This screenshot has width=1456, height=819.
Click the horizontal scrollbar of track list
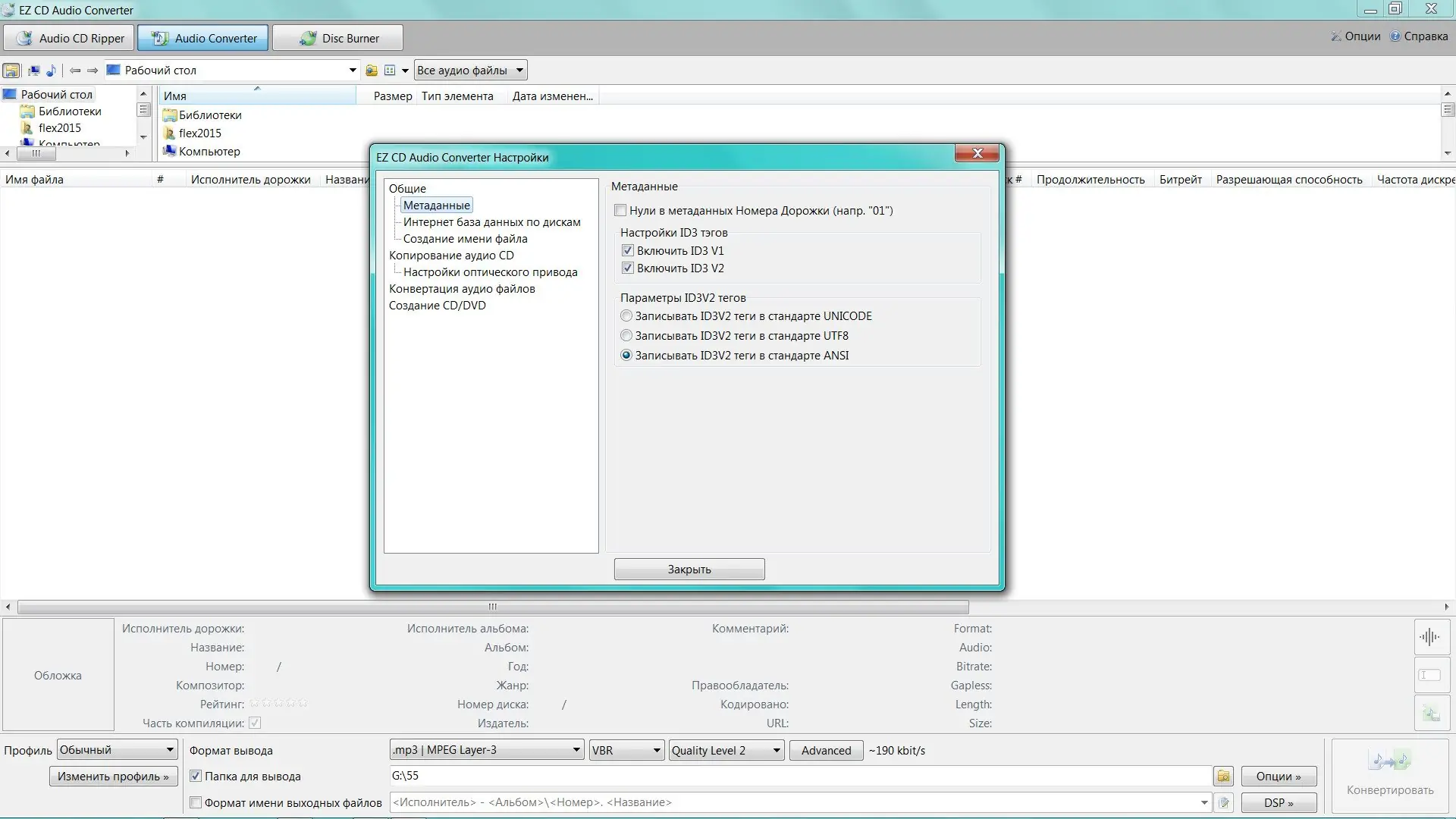pyautogui.click(x=493, y=607)
